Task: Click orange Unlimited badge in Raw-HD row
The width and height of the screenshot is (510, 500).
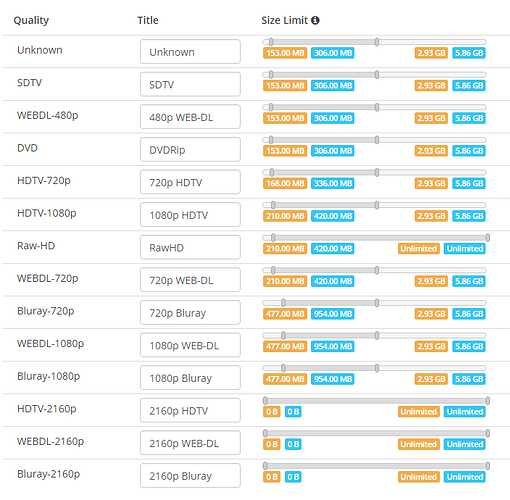Action: [419, 249]
